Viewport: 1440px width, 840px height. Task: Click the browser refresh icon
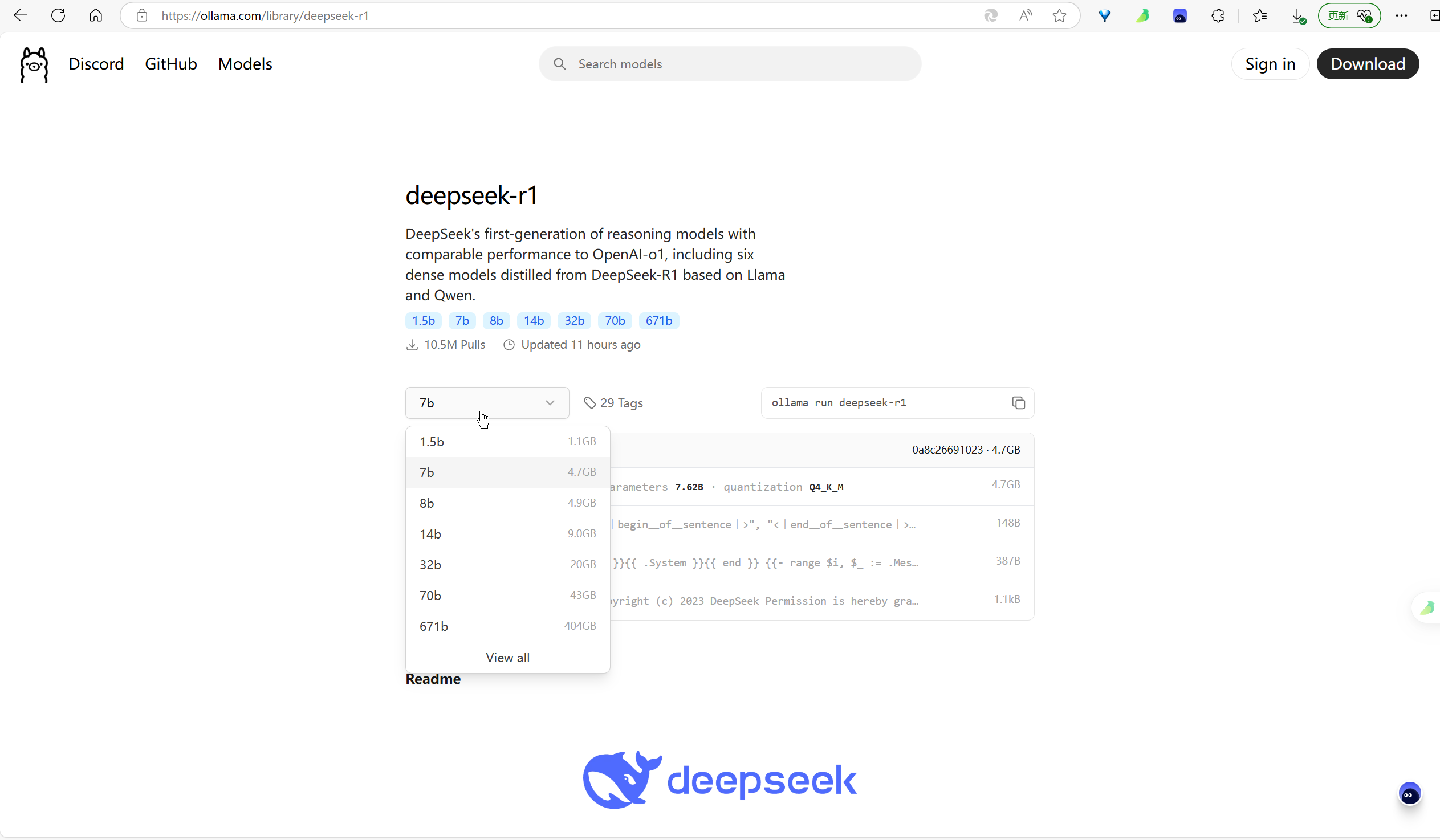coord(58,15)
